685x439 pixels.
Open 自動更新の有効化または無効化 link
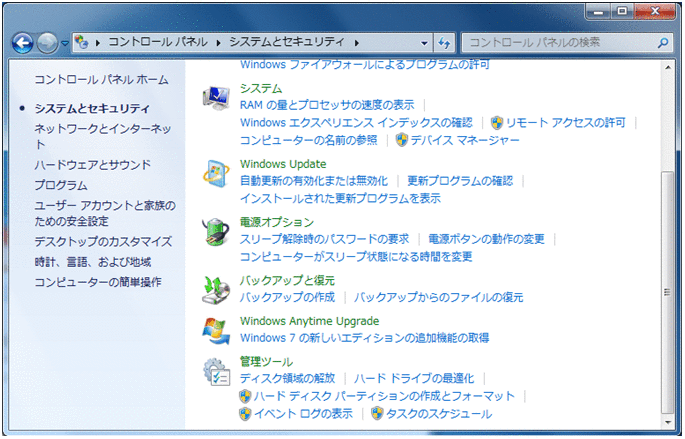314,180
